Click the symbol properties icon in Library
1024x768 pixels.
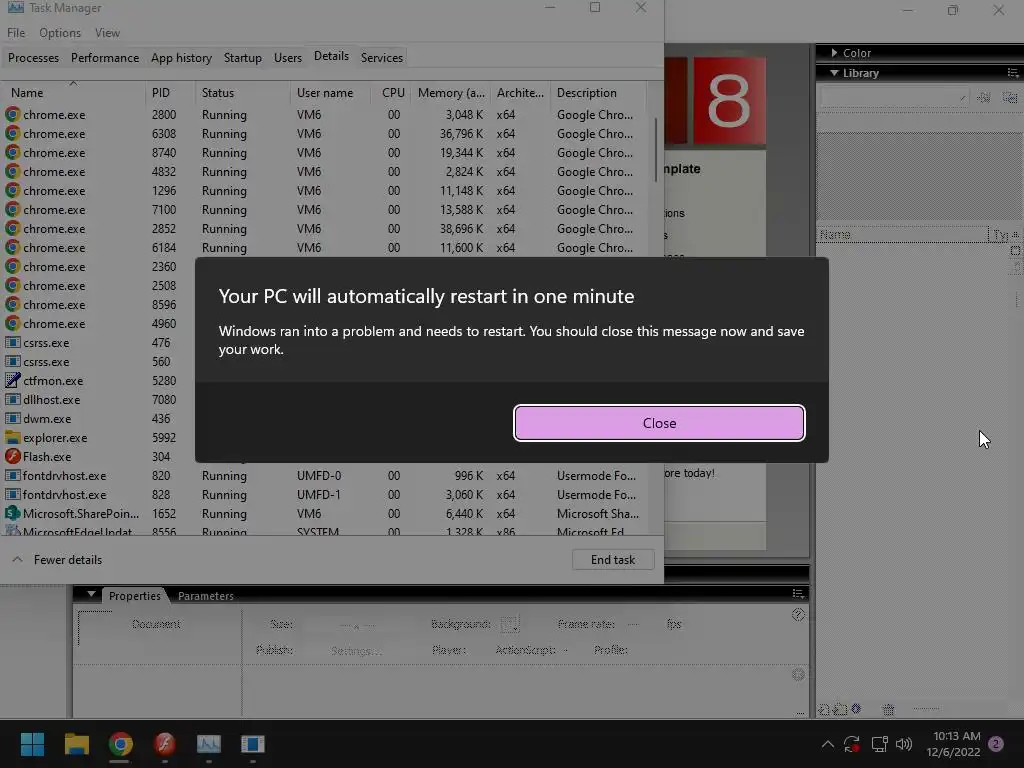(856, 709)
